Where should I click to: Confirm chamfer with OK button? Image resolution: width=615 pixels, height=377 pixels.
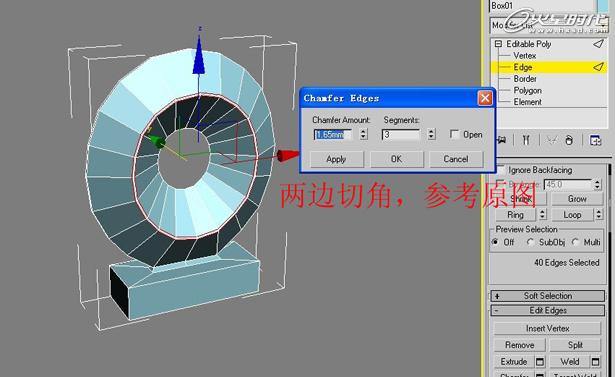(x=397, y=159)
